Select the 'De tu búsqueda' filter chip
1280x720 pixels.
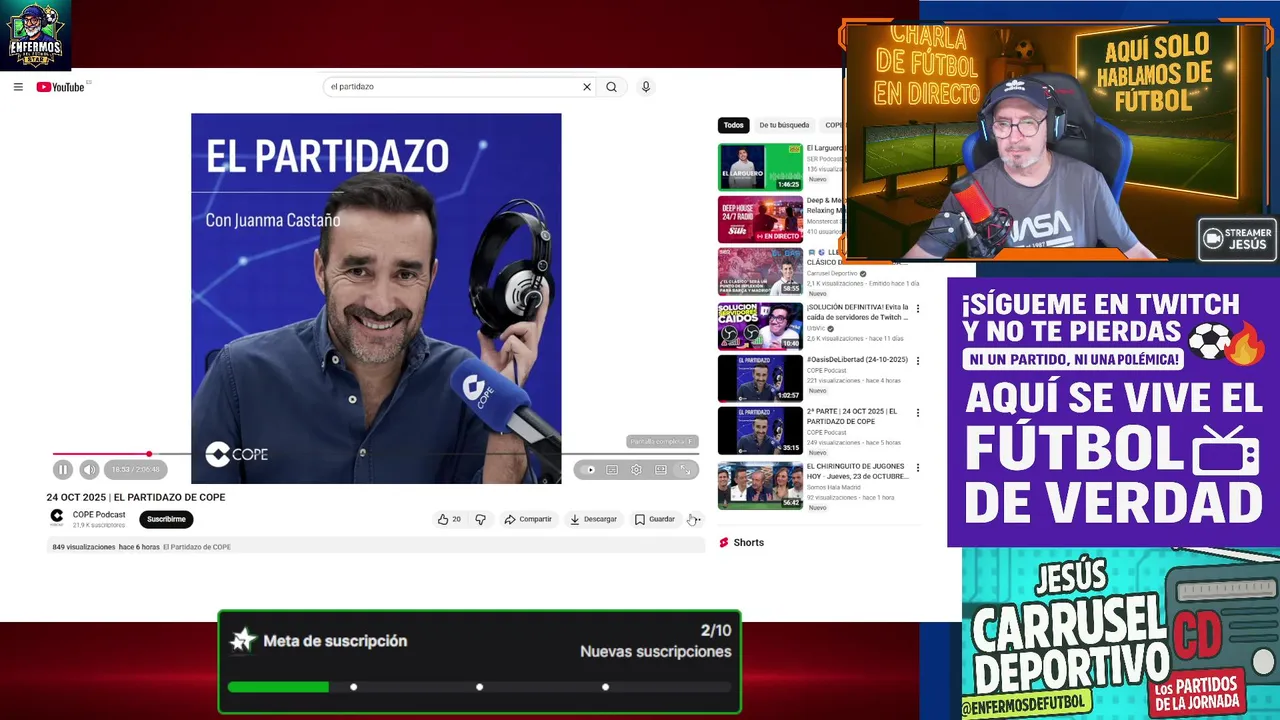(784, 125)
